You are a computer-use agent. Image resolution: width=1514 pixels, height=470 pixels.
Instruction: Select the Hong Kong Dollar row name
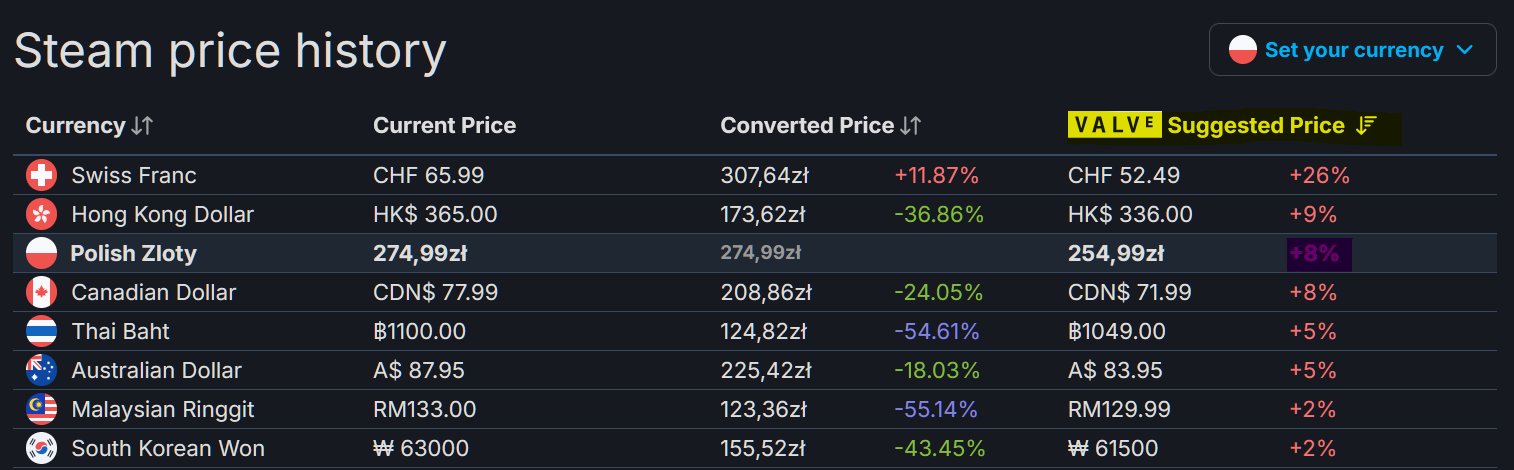coord(162,215)
